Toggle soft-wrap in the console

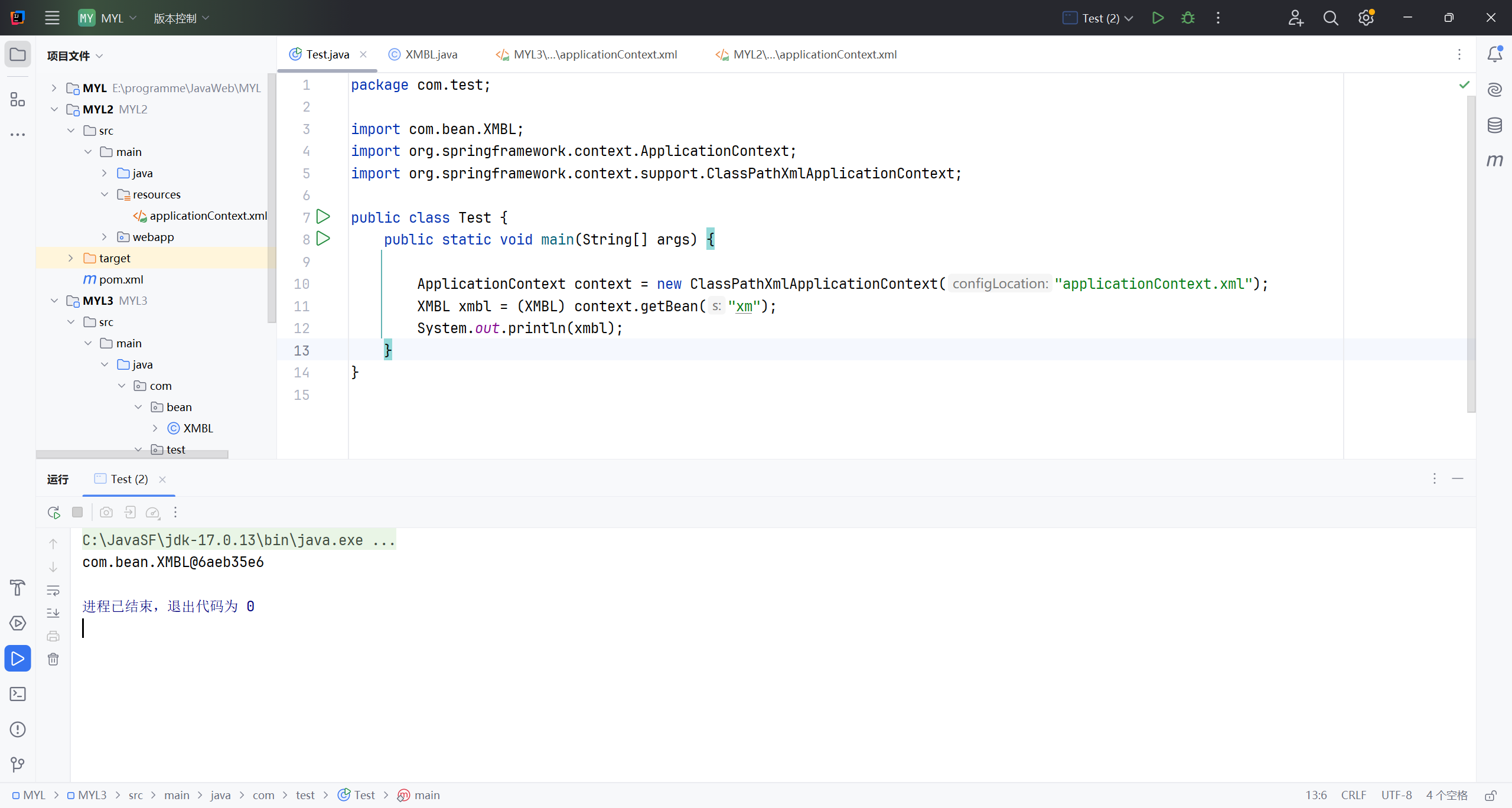pyautogui.click(x=53, y=590)
